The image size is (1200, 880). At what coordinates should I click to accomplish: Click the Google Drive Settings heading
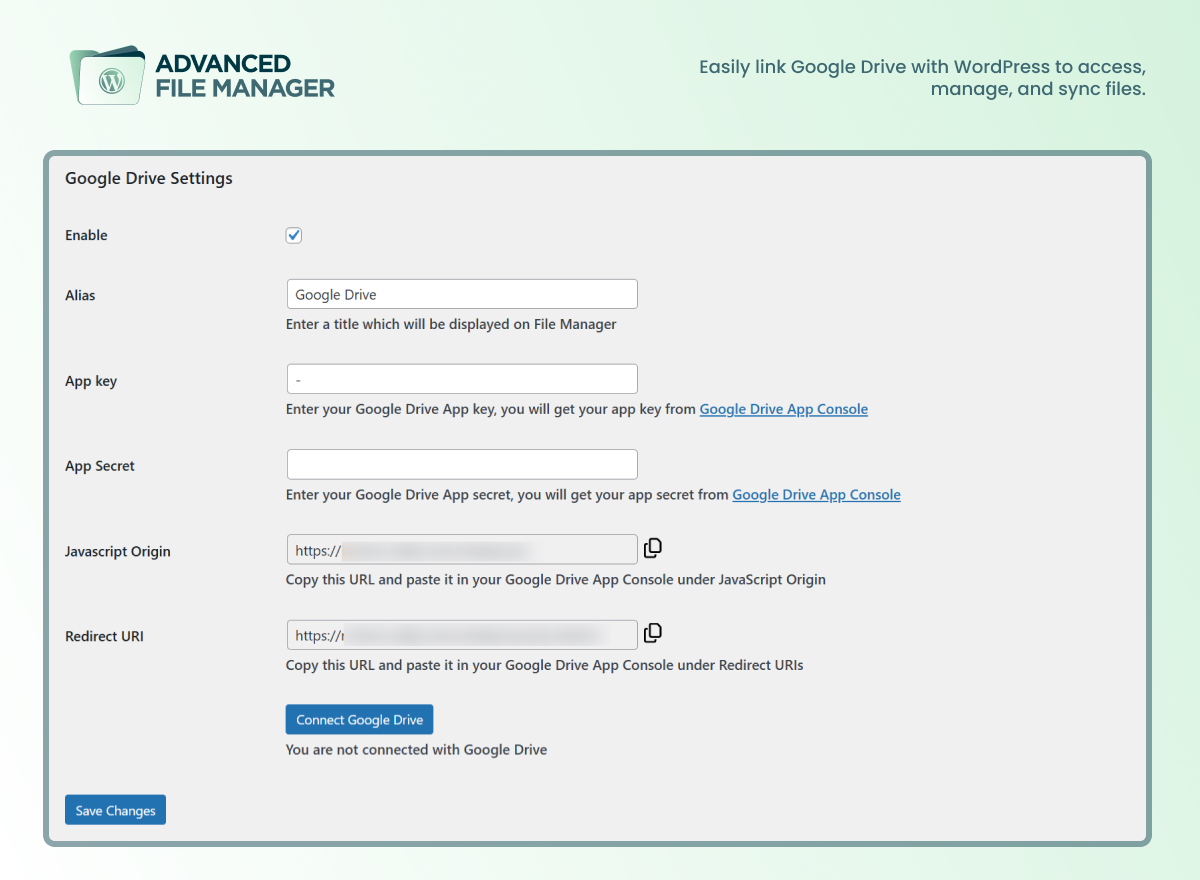[149, 178]
